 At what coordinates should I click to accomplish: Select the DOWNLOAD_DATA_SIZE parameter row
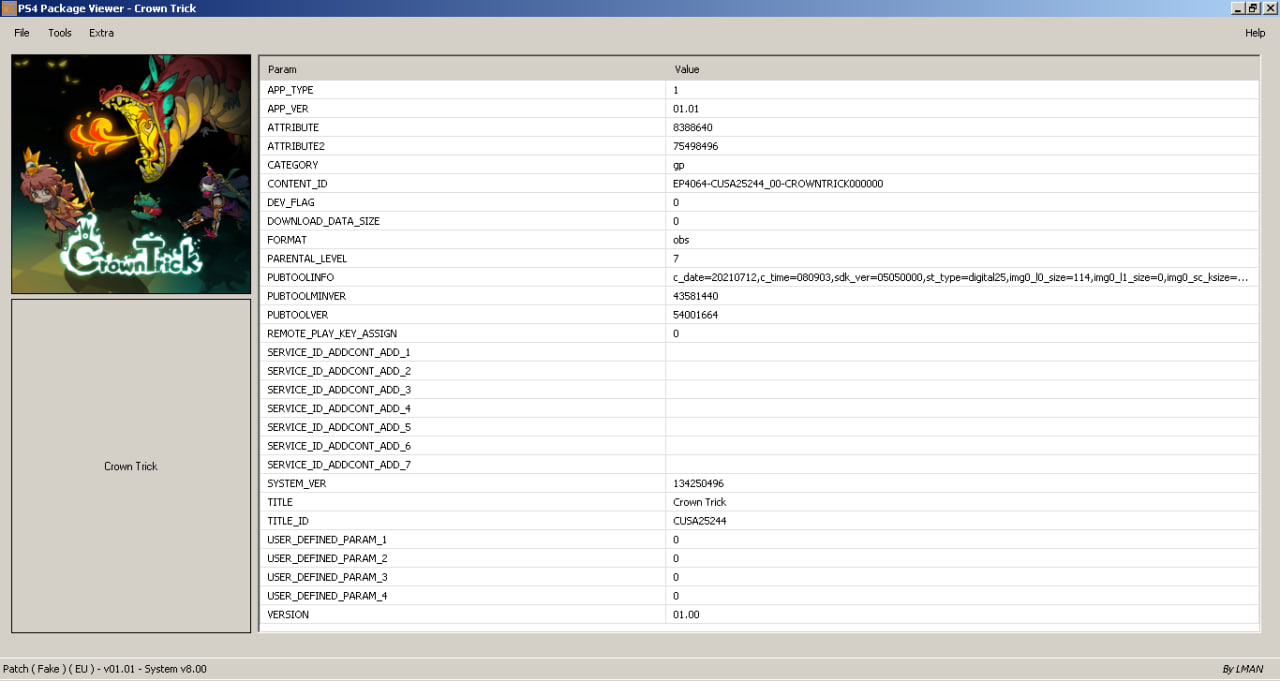759,221
